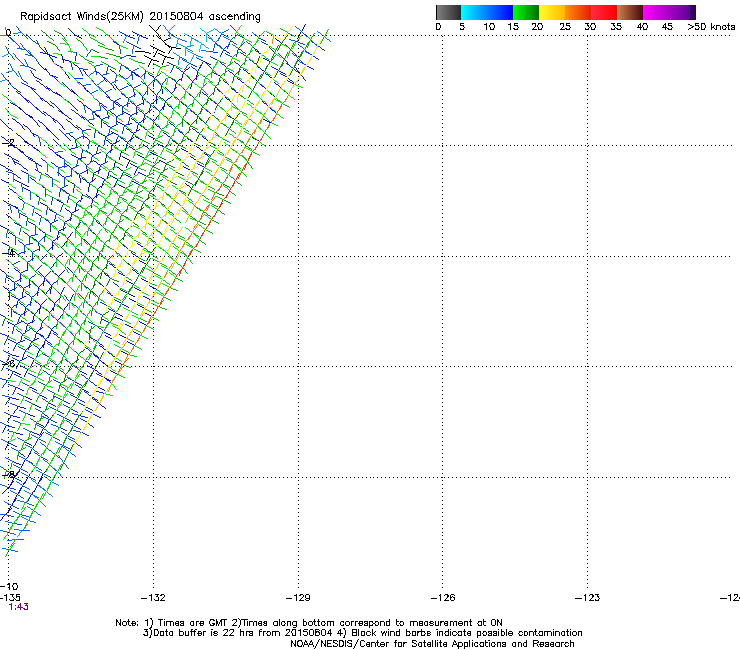The image size is (740, 650).
Task: Click the black contaminated wind barbs cluster
Action: coord(160,47)
